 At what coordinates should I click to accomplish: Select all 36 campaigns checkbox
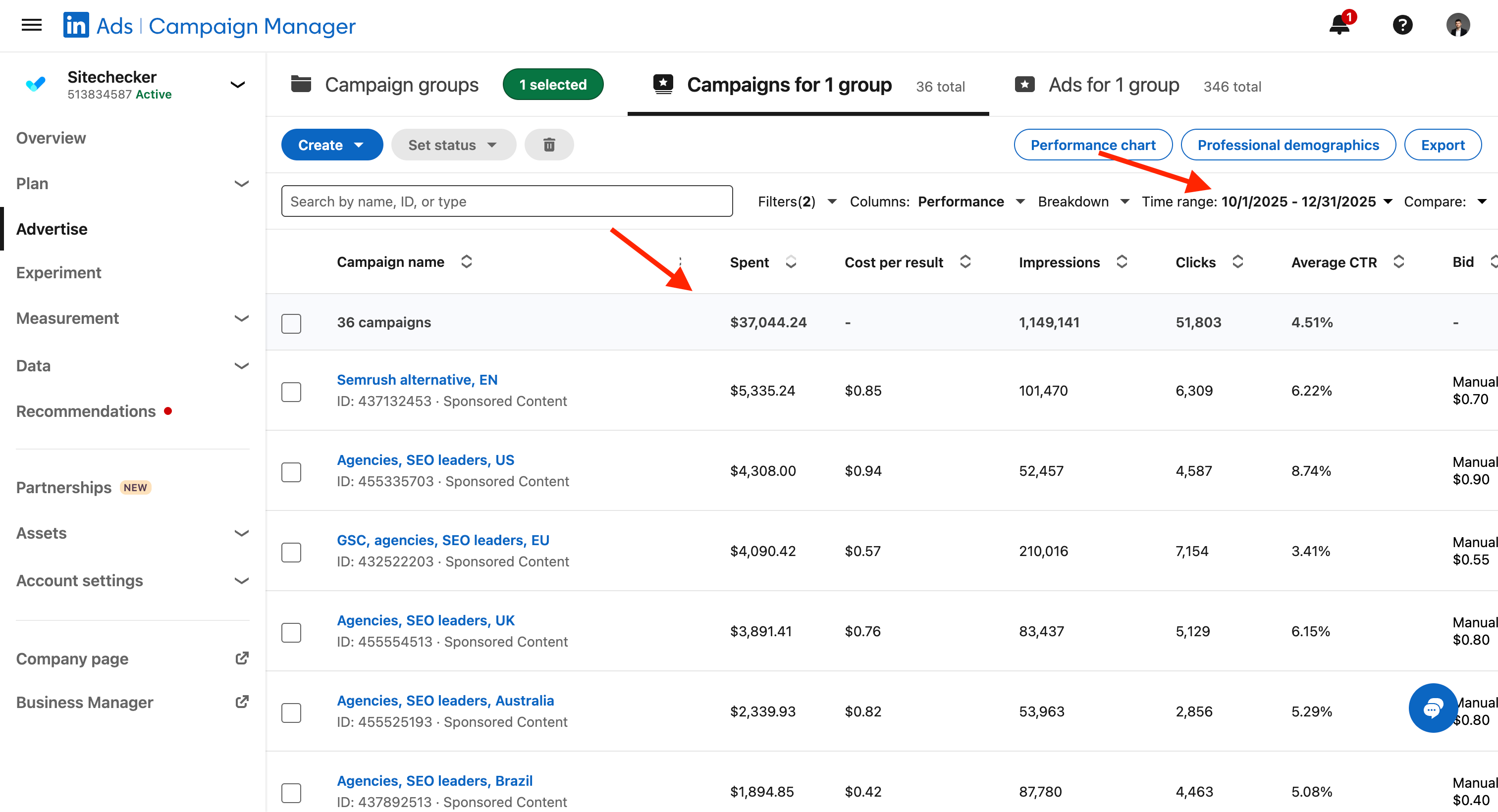[x=291, y=323]
